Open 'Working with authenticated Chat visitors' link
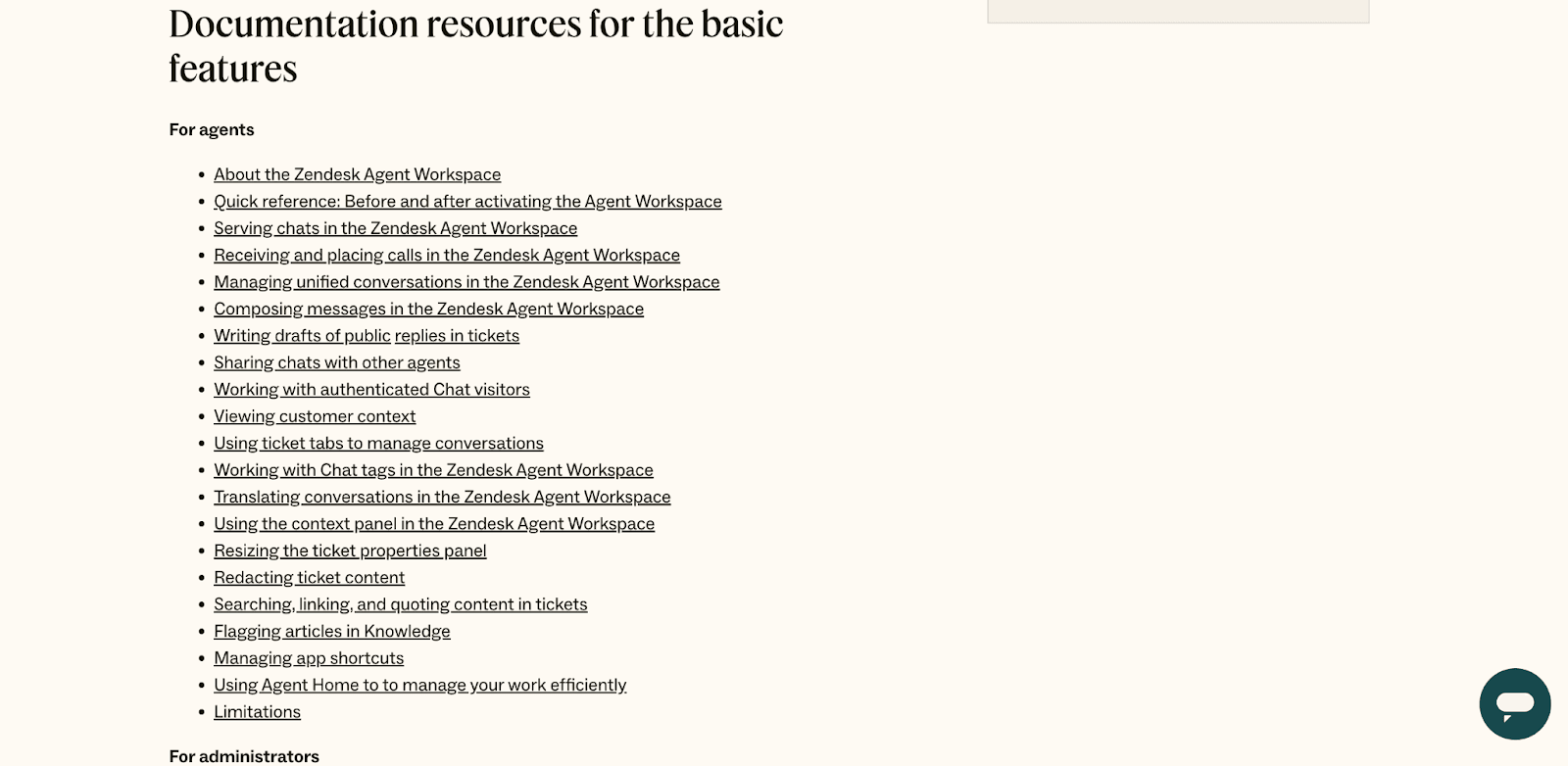 (x=371, y=389)
